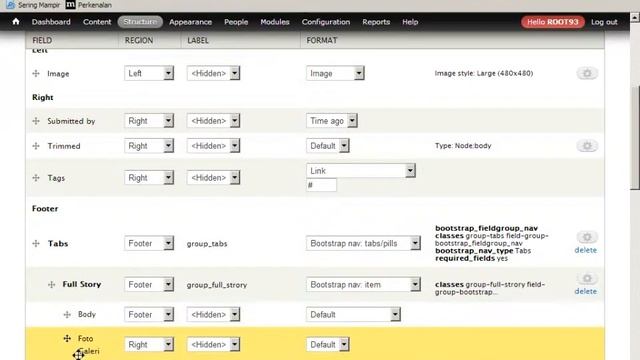Click the group_full_strory label text
The height and width of the screenshot is (360, 640).
pos(217,285)
